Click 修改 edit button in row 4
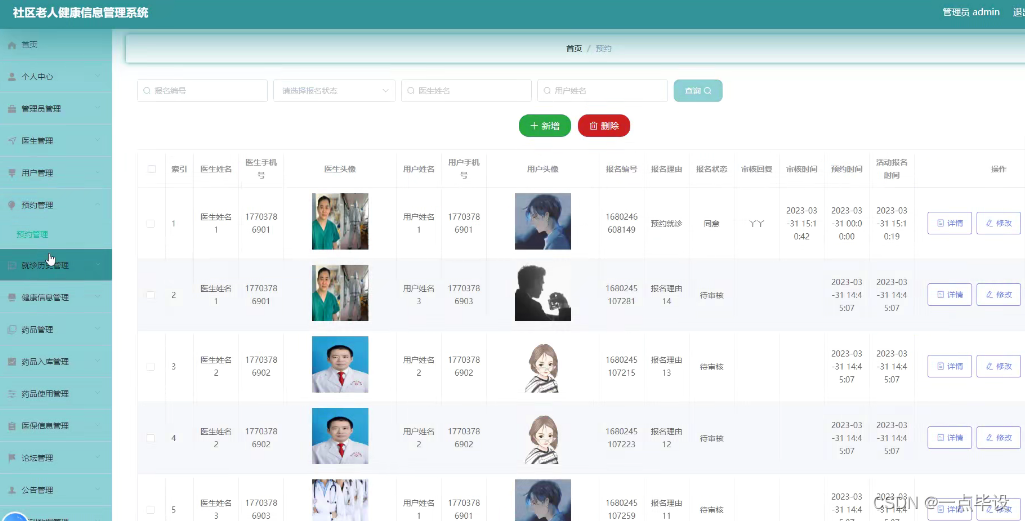Screen dimensions: 1025x521 (998, 438)
